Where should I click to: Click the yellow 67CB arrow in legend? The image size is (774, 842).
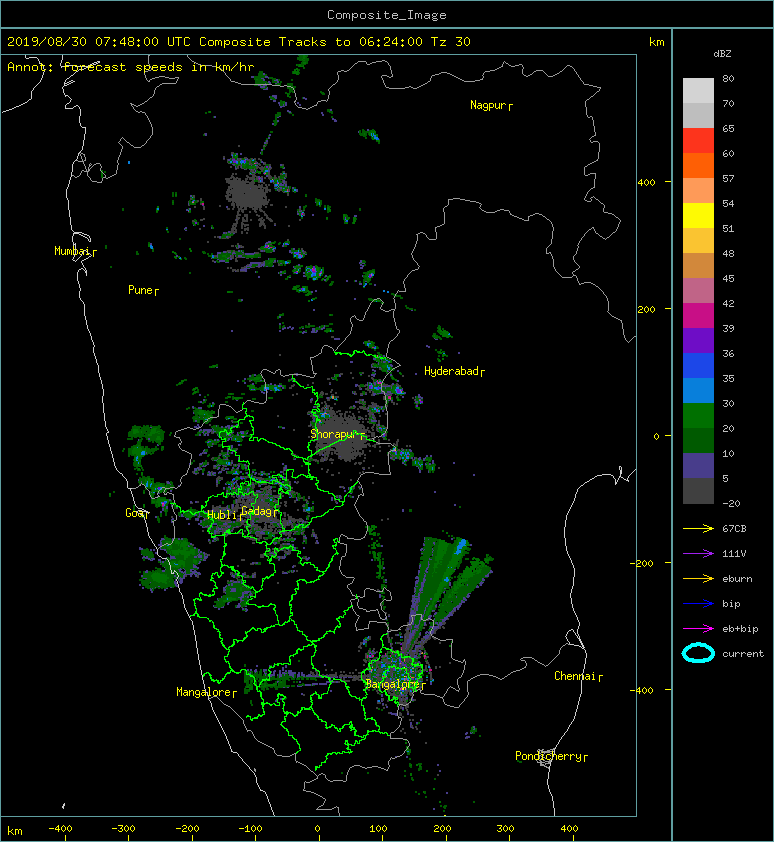pyautogui.click(x=698, y=529)
